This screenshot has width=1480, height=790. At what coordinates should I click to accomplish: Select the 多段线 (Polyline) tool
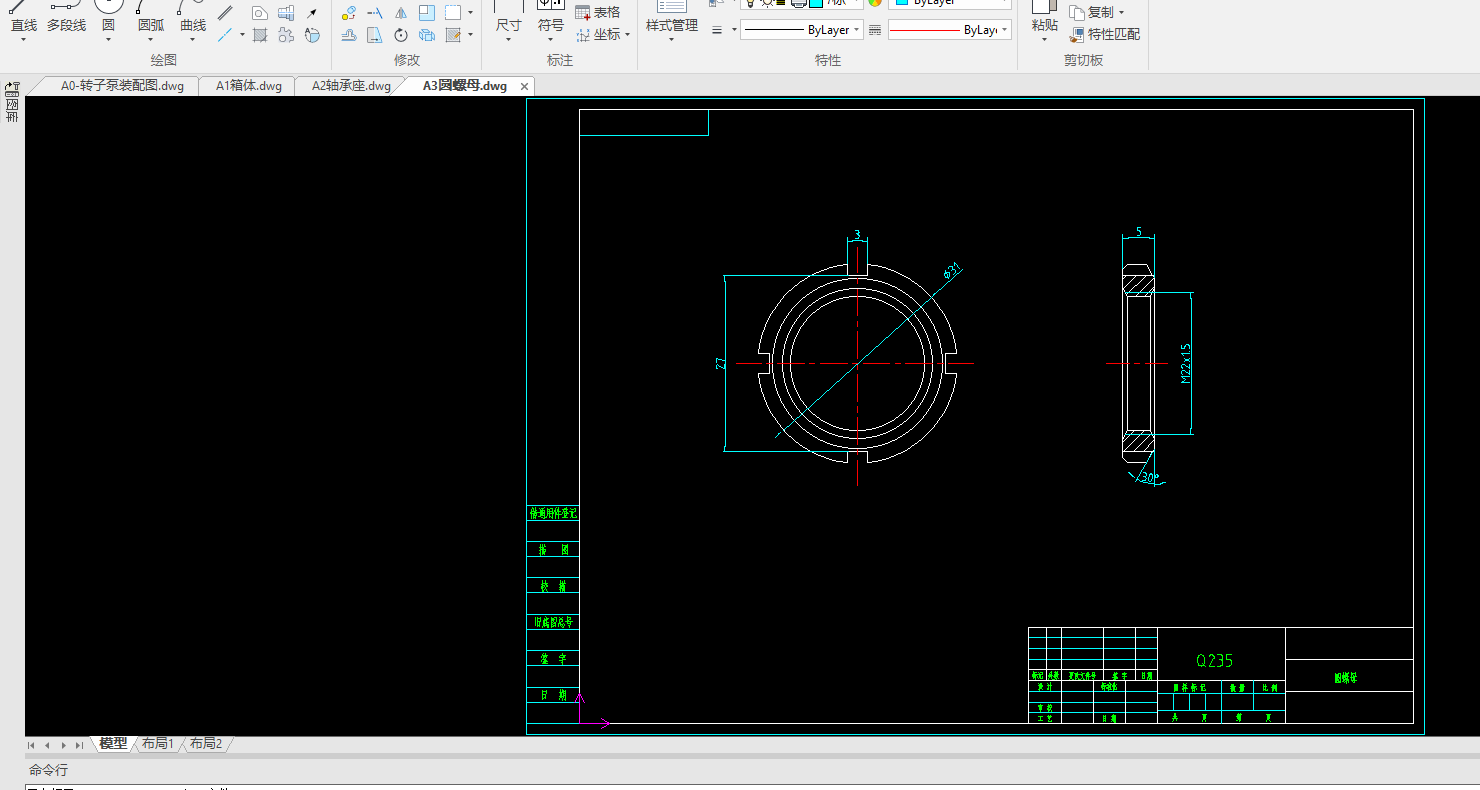click(66, 24)
